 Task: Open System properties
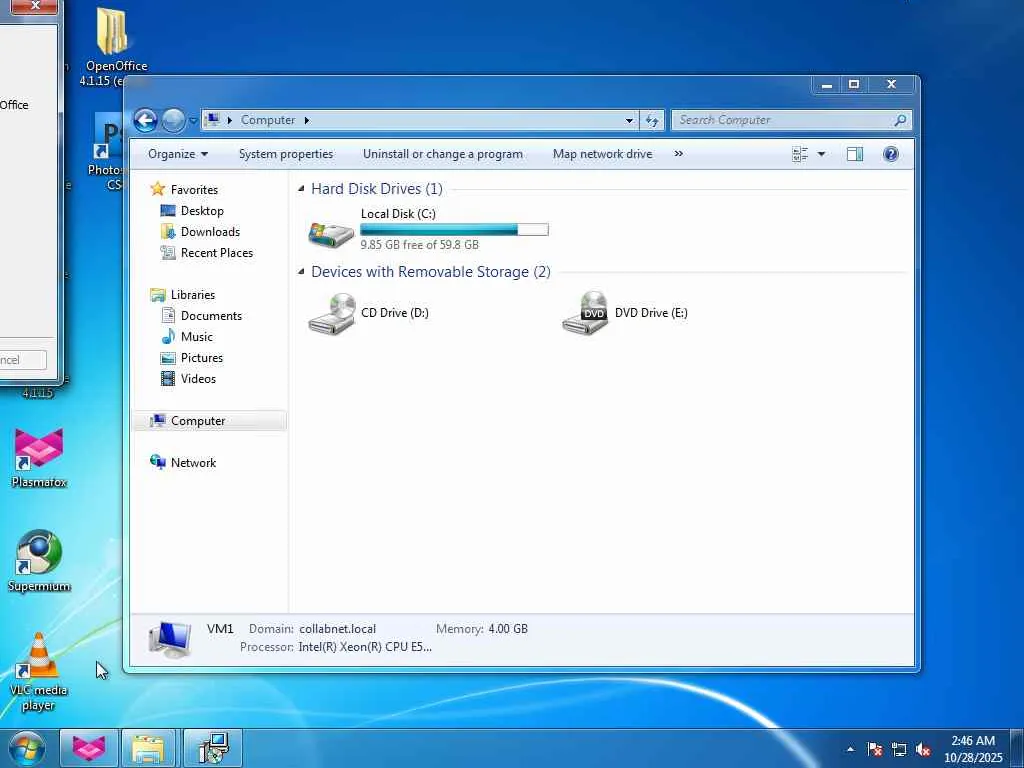pyautogui.click(x=285, y=154)
